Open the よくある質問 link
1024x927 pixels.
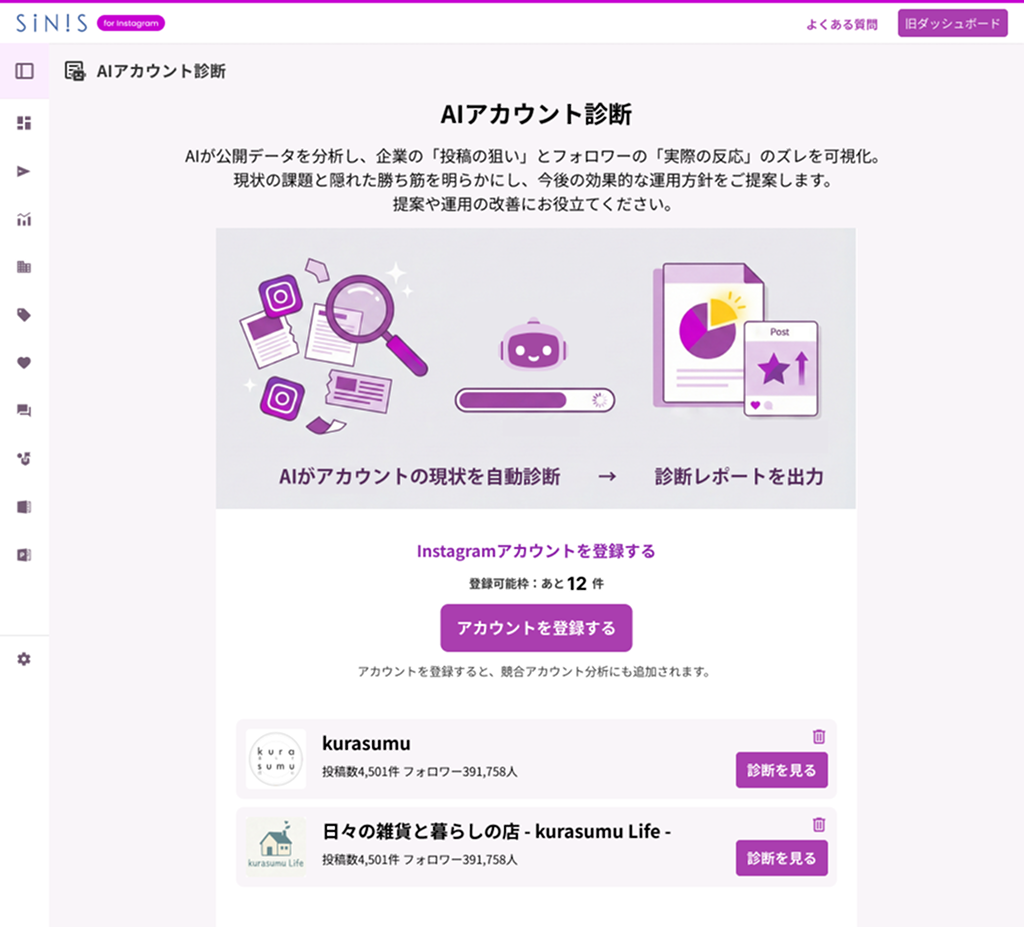[x=842, y=24]
